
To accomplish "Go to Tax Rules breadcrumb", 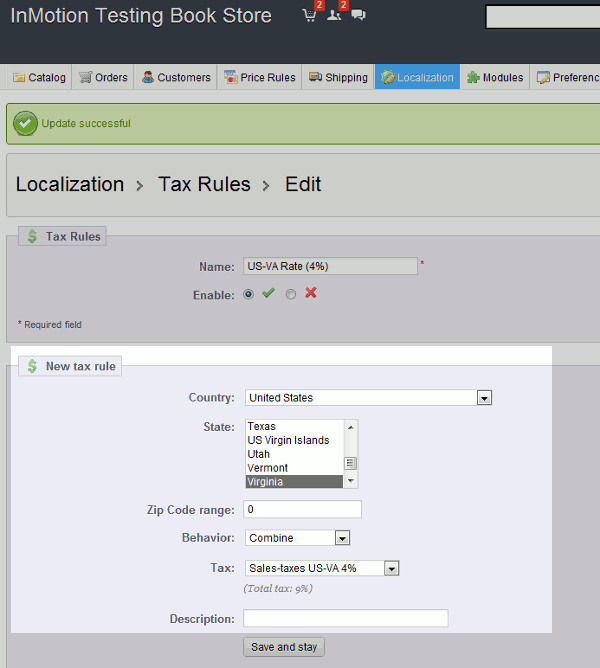I will point(204,184).
